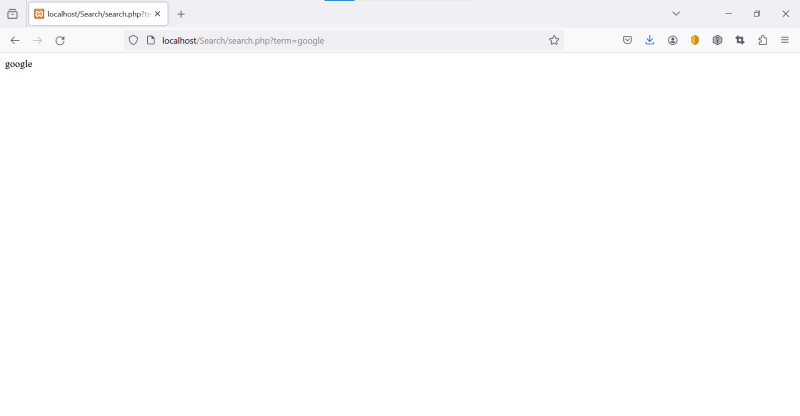Viewport: 800px width, 416px height.
Task: Open the Extensions puzzle menu
Action: point(762,40)
